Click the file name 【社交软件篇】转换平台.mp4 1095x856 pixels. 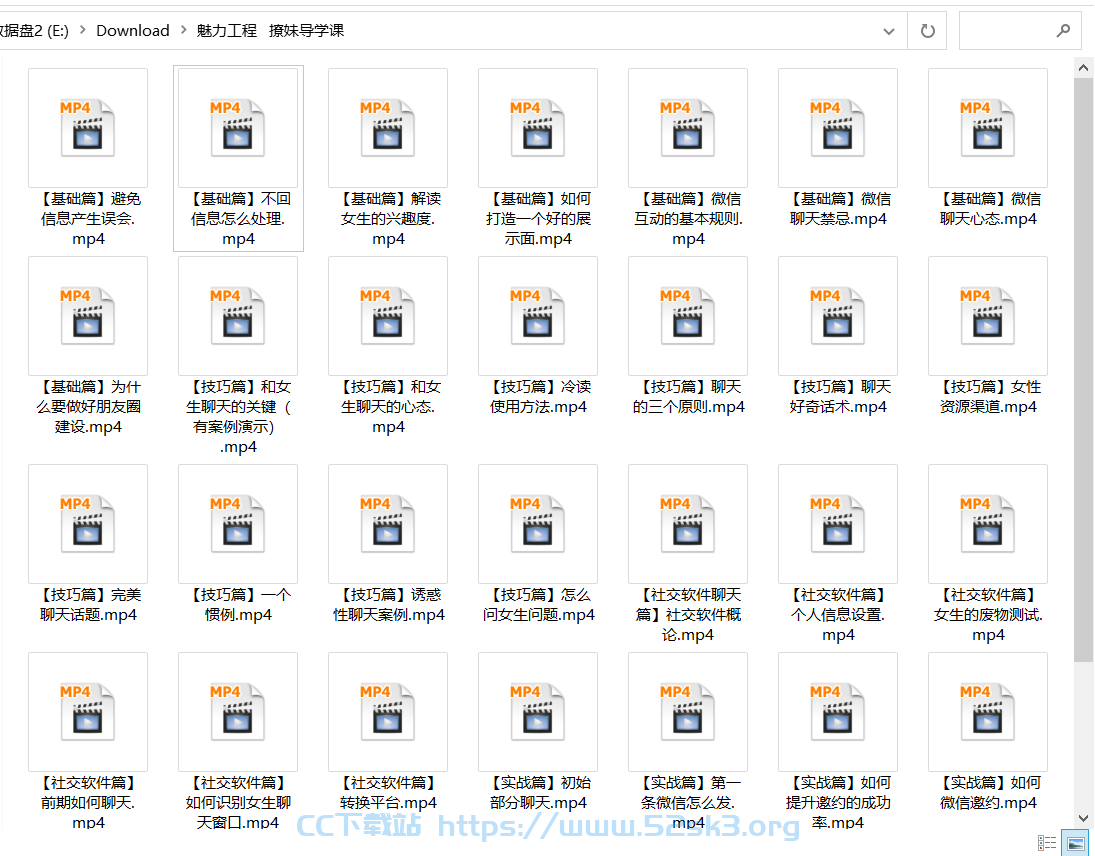click(388, 792)
